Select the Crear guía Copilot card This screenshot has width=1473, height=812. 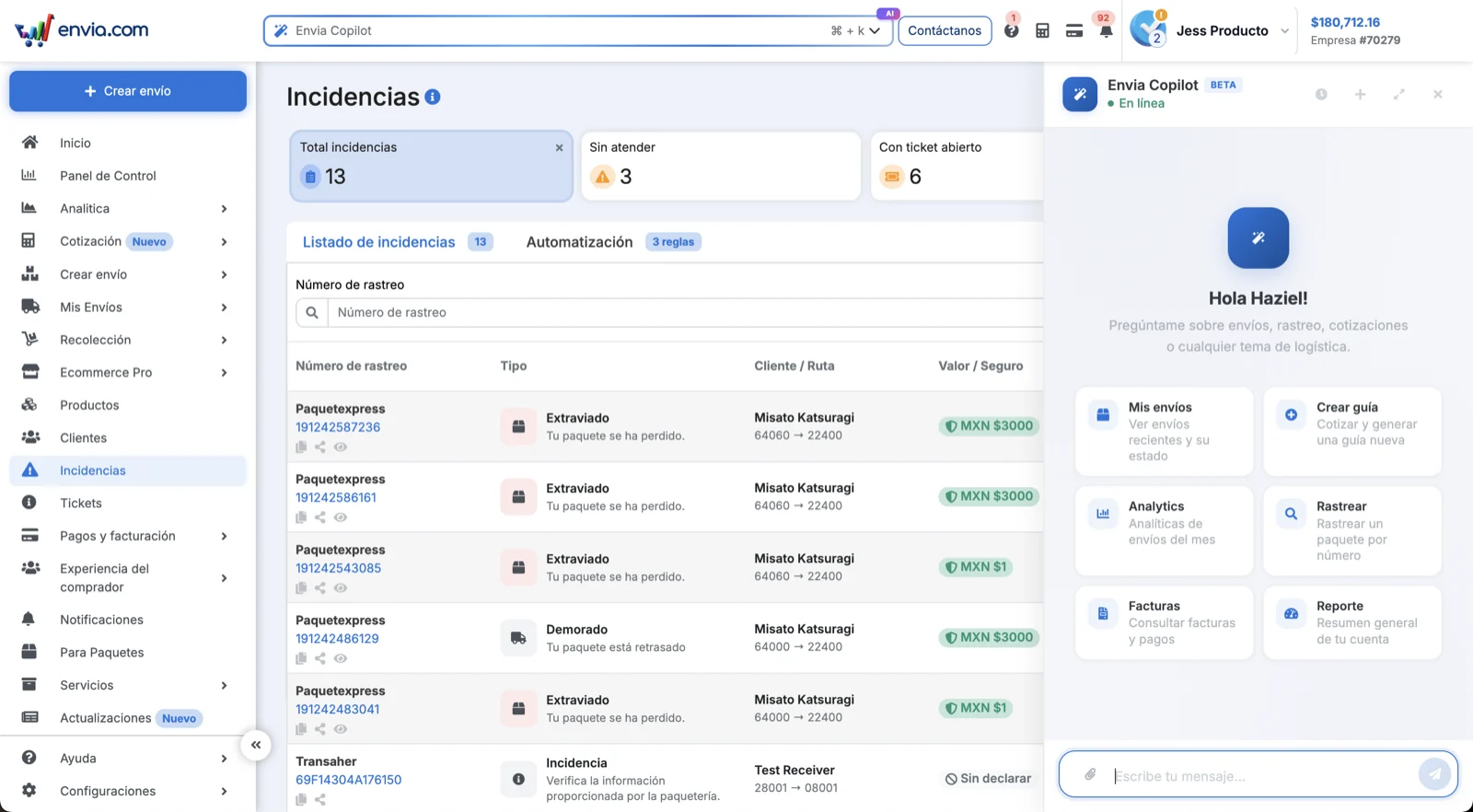pos(1352,431)
